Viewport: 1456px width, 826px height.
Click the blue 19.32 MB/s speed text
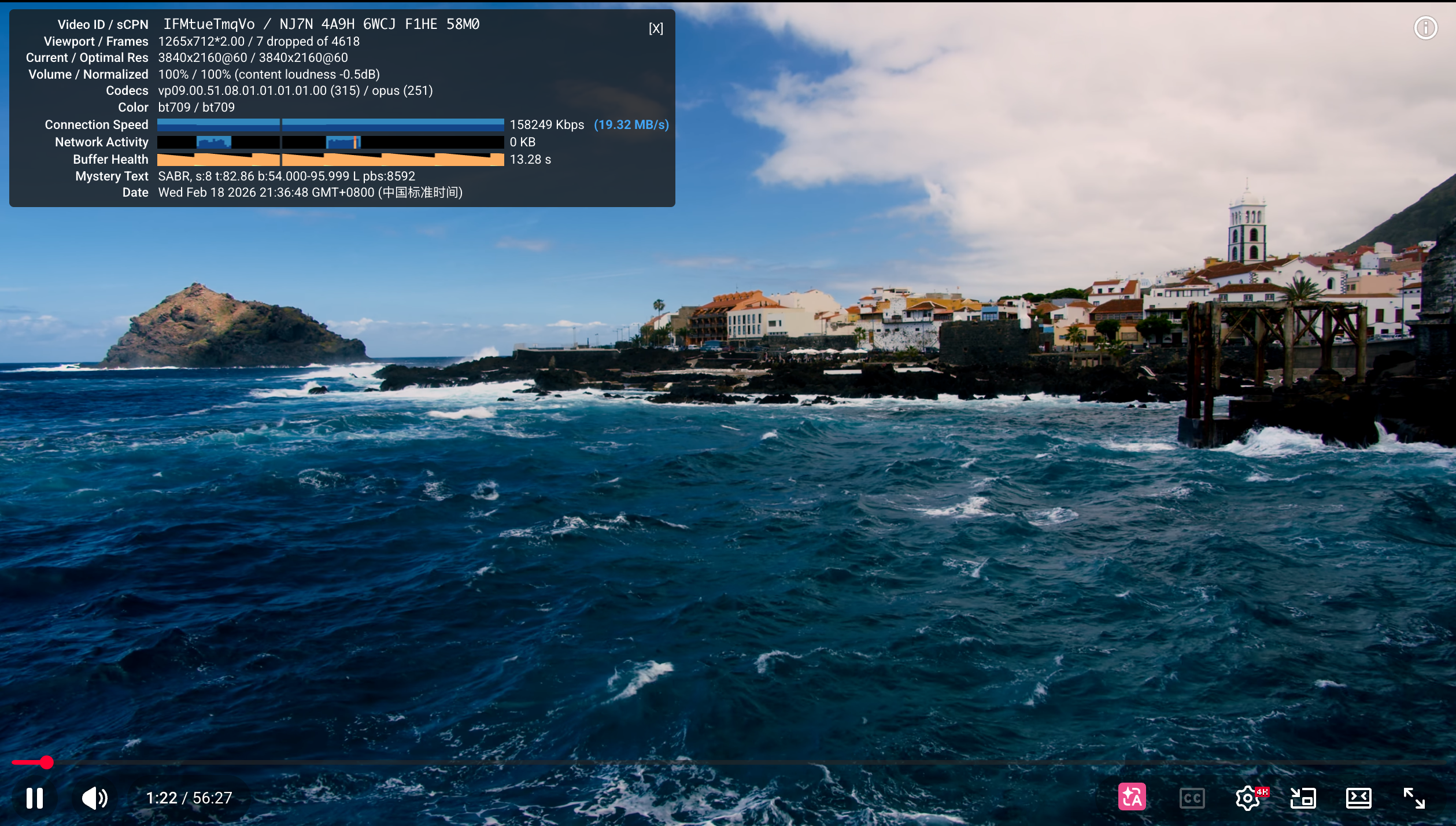[631, 125]
